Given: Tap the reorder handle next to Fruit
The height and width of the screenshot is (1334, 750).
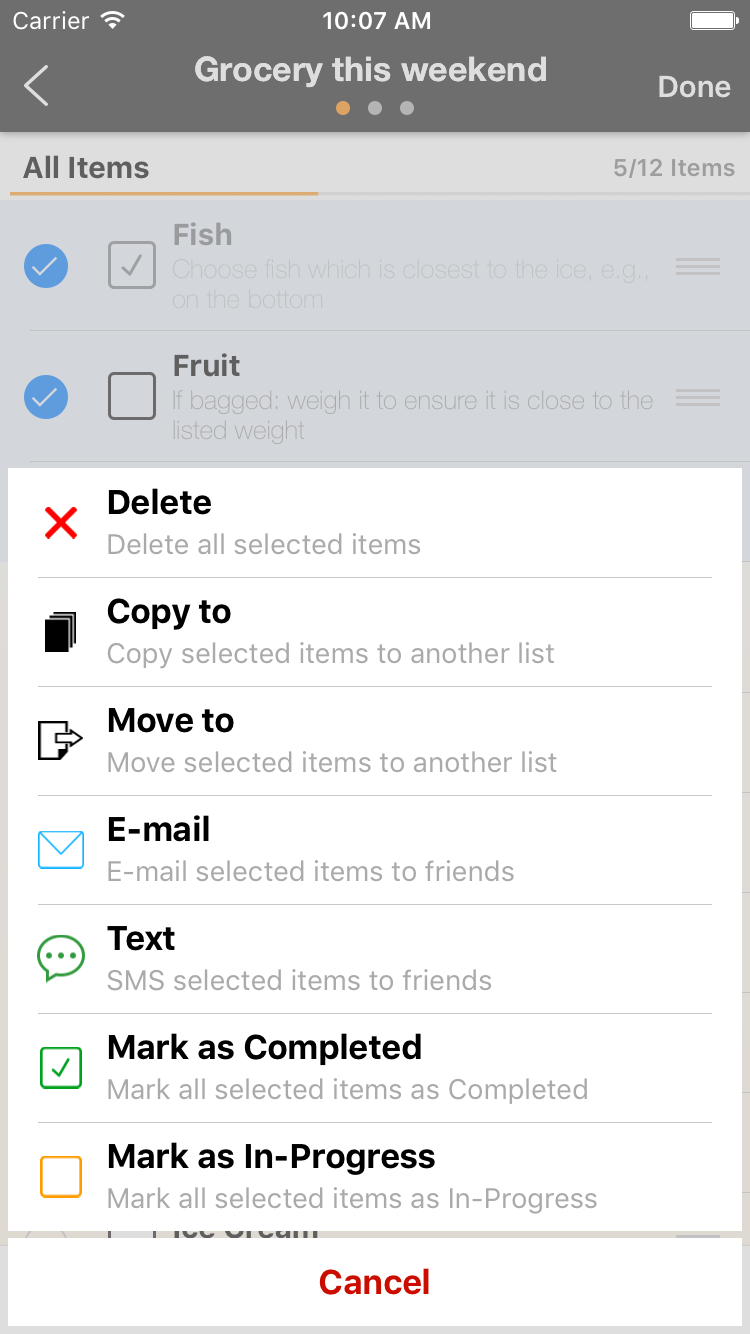Looking at the screenshot, I should click(698, 397).
